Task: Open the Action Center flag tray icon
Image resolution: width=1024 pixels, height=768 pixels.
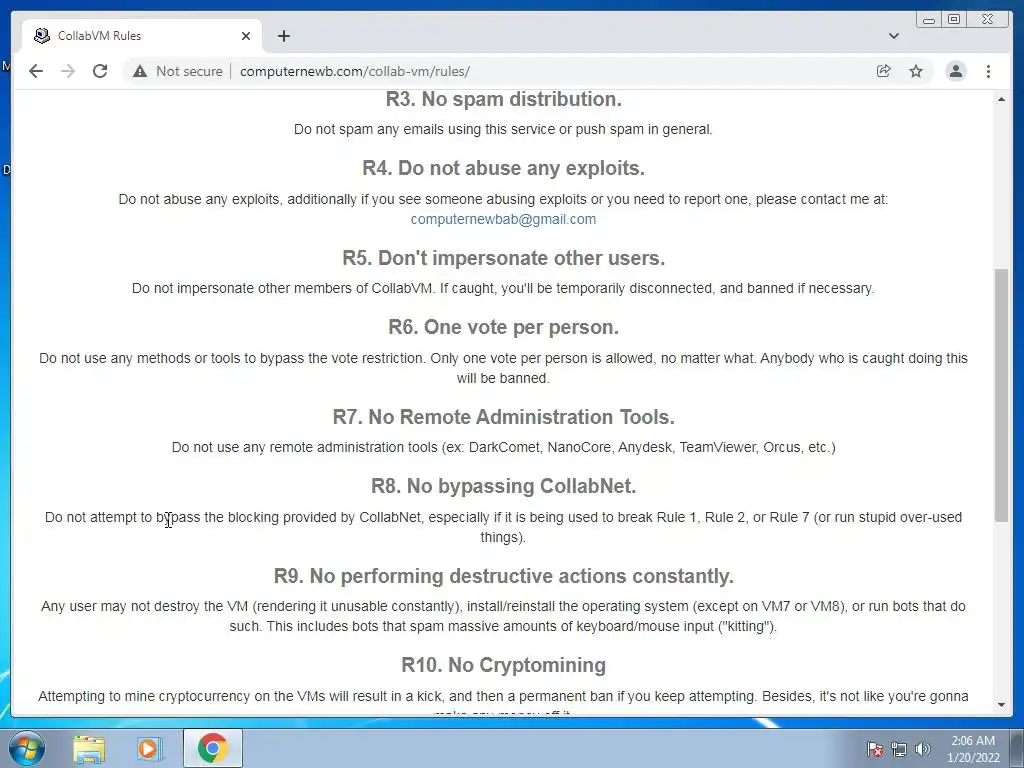Action: click(875, 749)
